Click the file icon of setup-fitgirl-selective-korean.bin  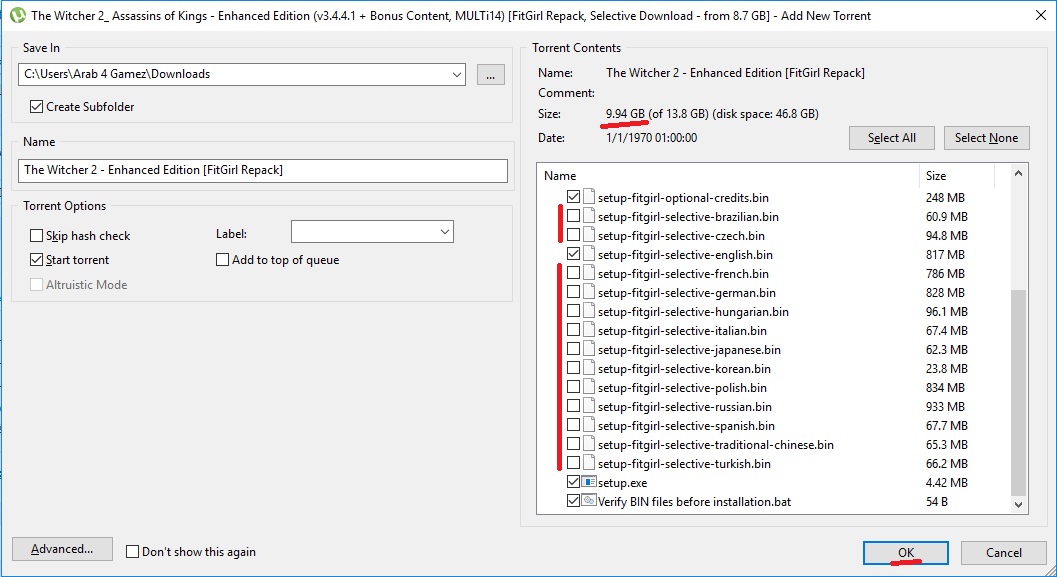coord(589,368)
